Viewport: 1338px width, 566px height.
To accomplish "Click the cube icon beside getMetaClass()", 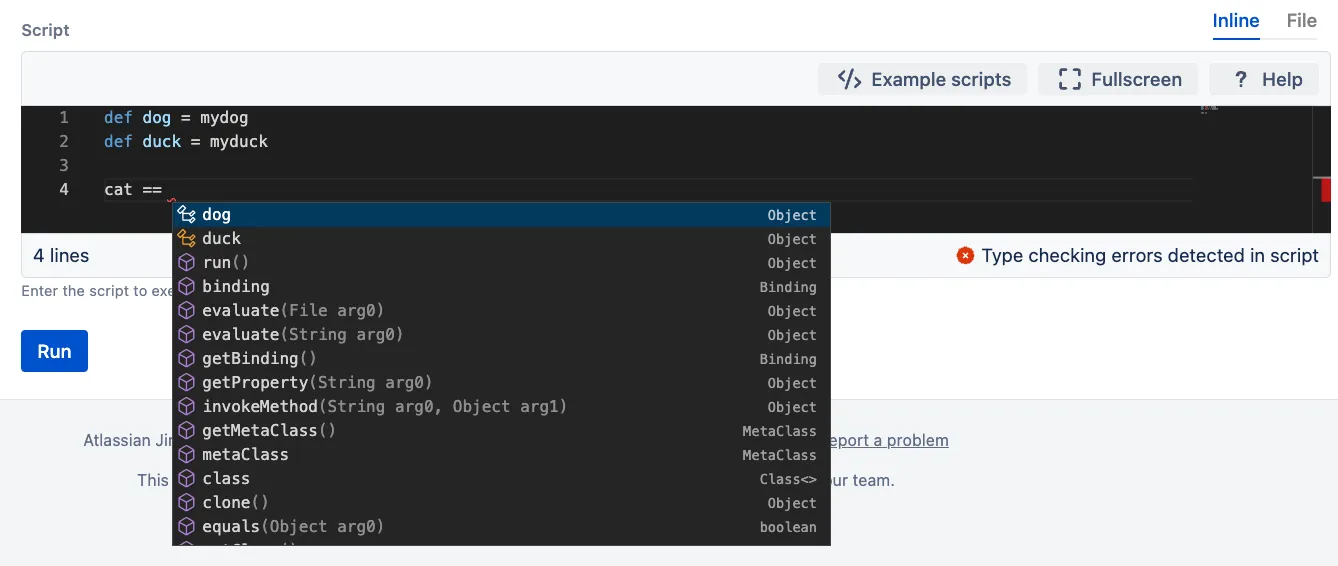I will 186,430.
